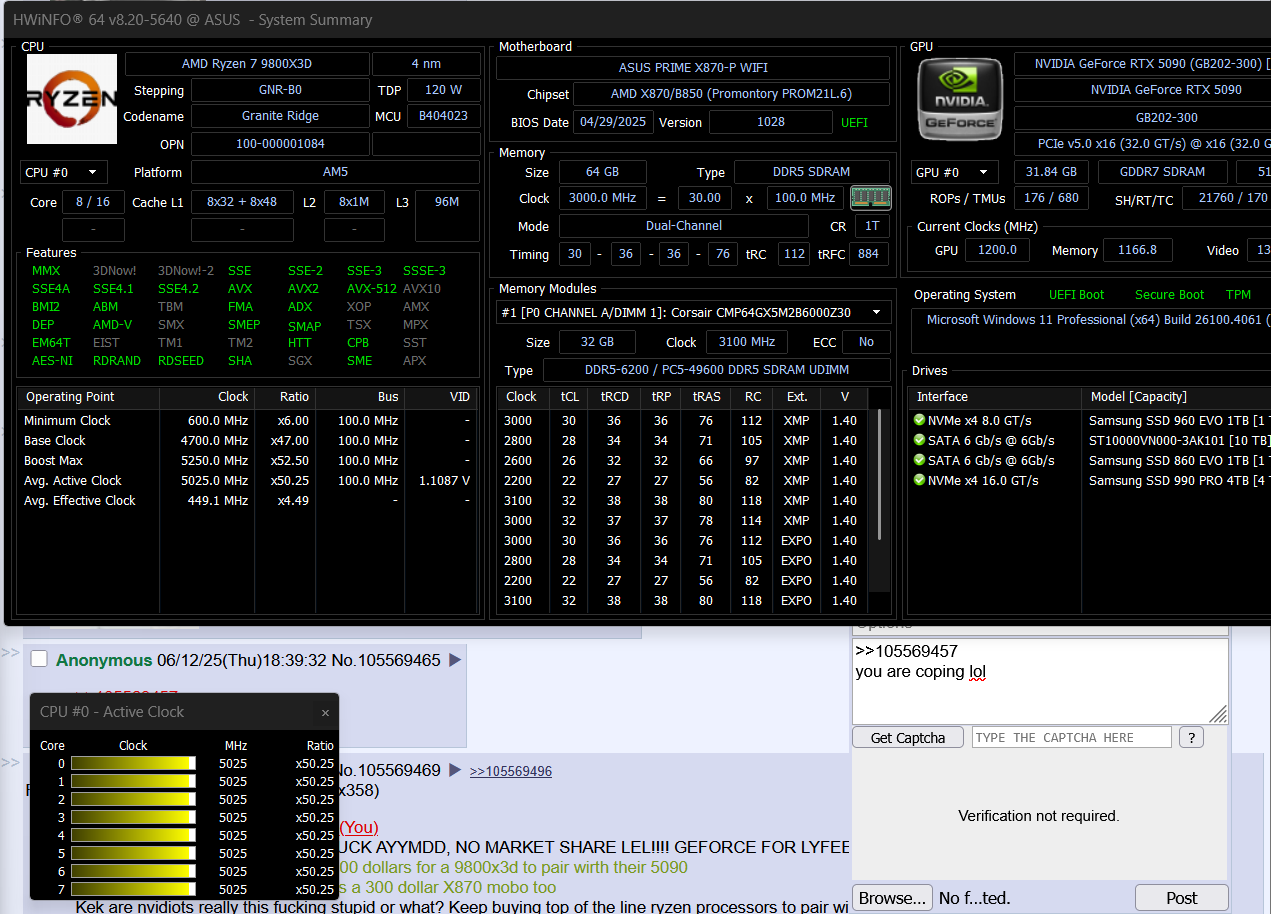Close the CPU #0 Active Clock window
Viewport: 1271px width, 914px height.
[x=325, y=713]
